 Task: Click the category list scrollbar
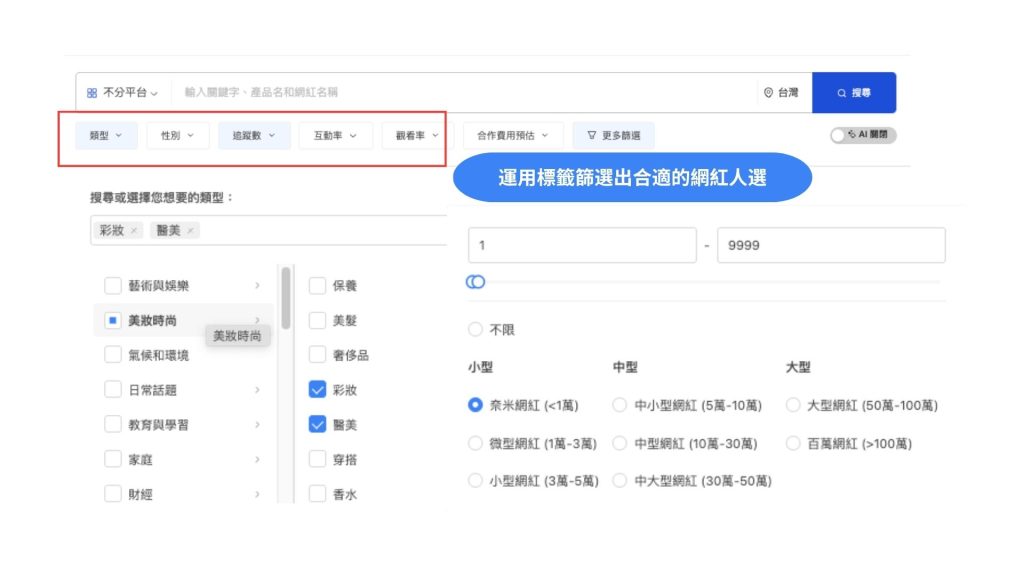pos(286,298)
